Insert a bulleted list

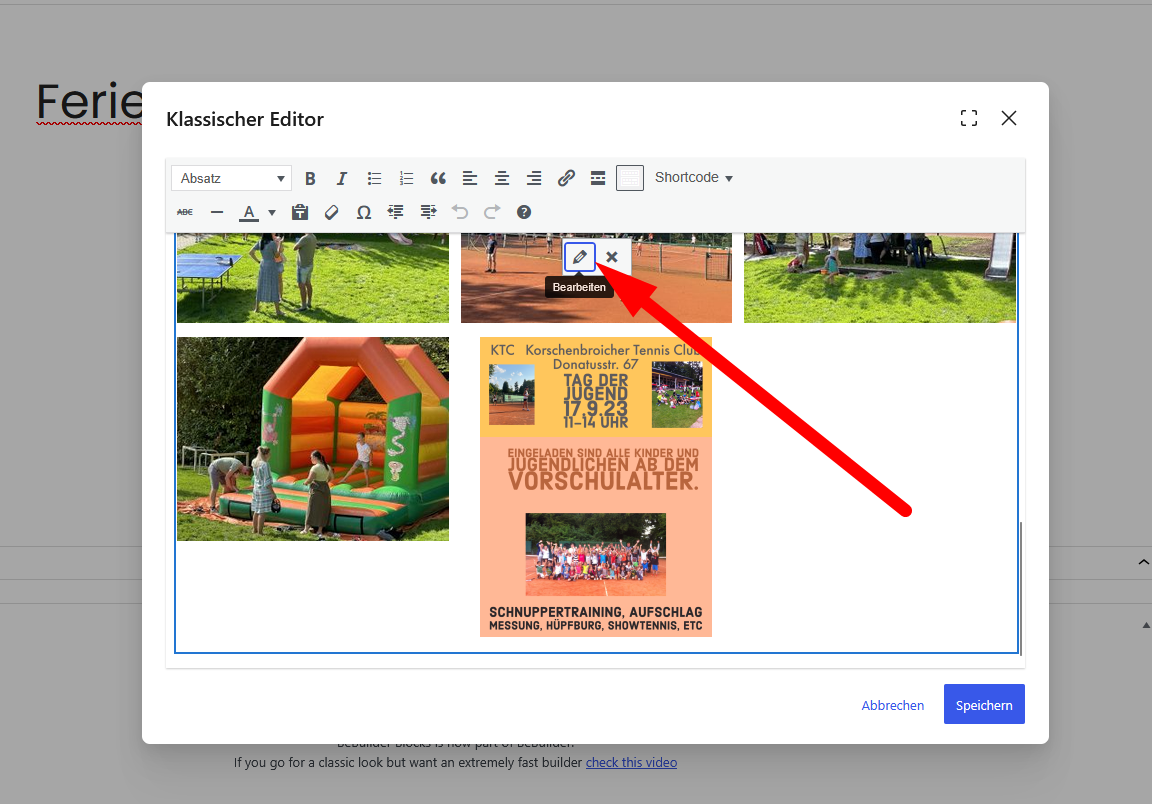pos(374,179)
